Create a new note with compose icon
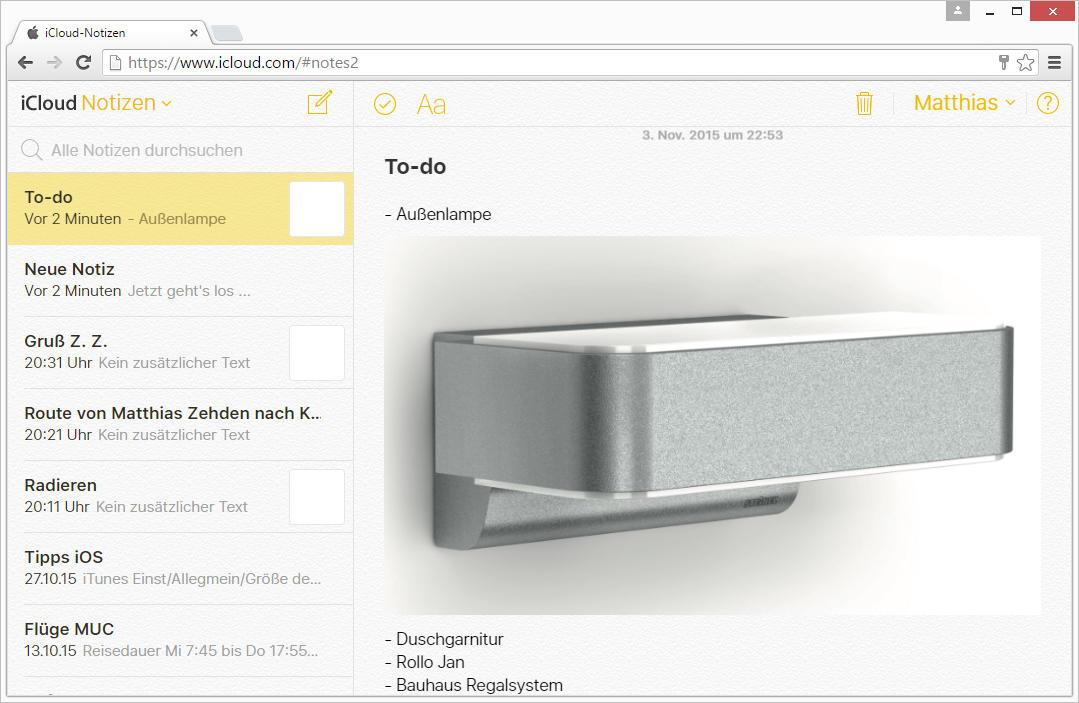1079x703 pixels. point(320,103)
